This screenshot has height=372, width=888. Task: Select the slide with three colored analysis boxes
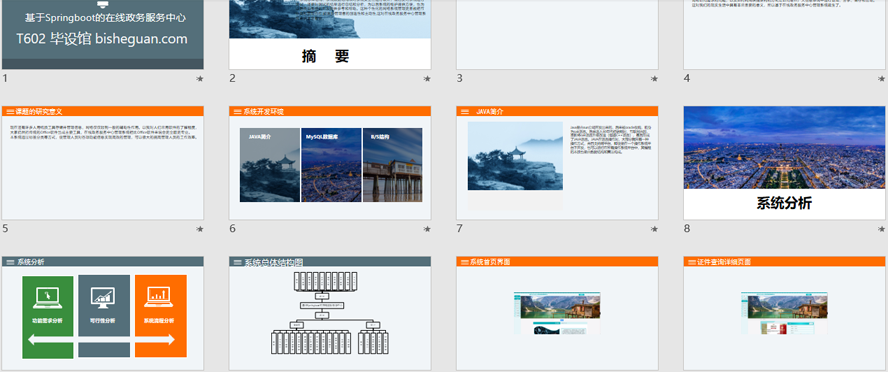click(x=103, y=314)
